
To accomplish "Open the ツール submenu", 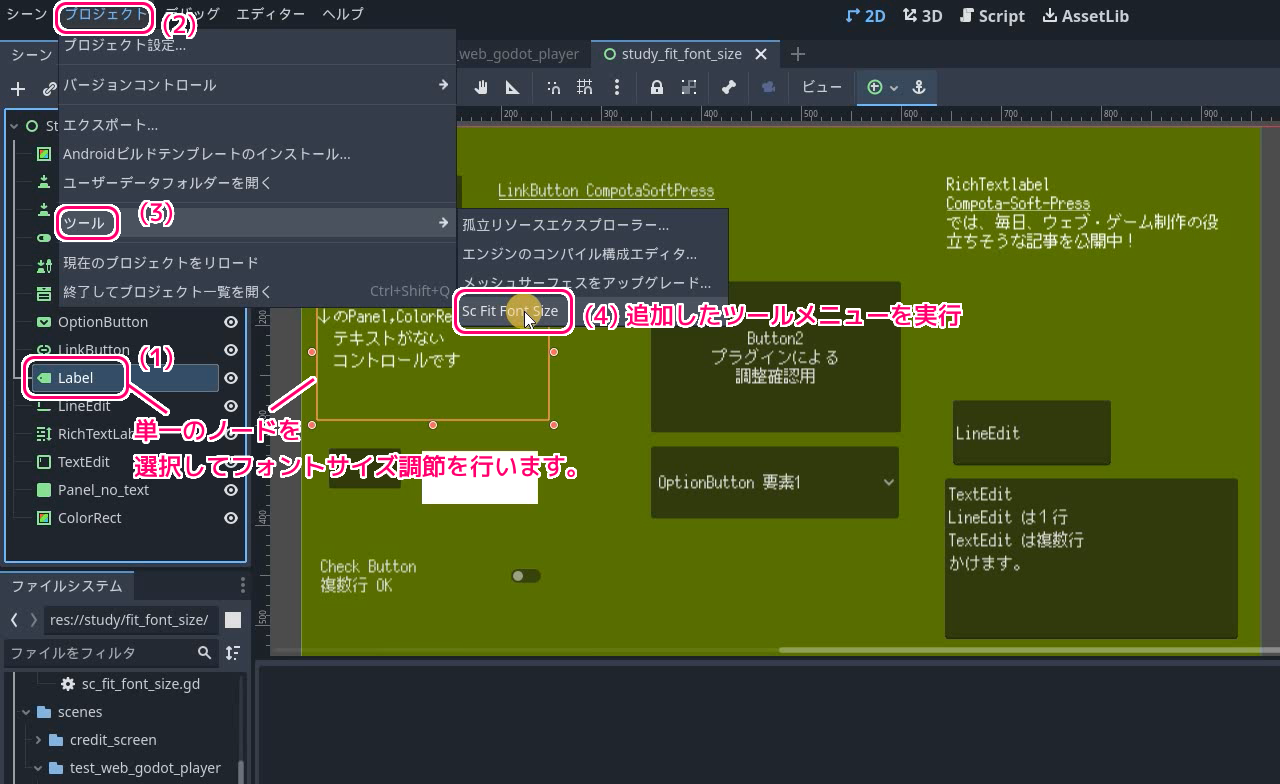I will point(257,222).
